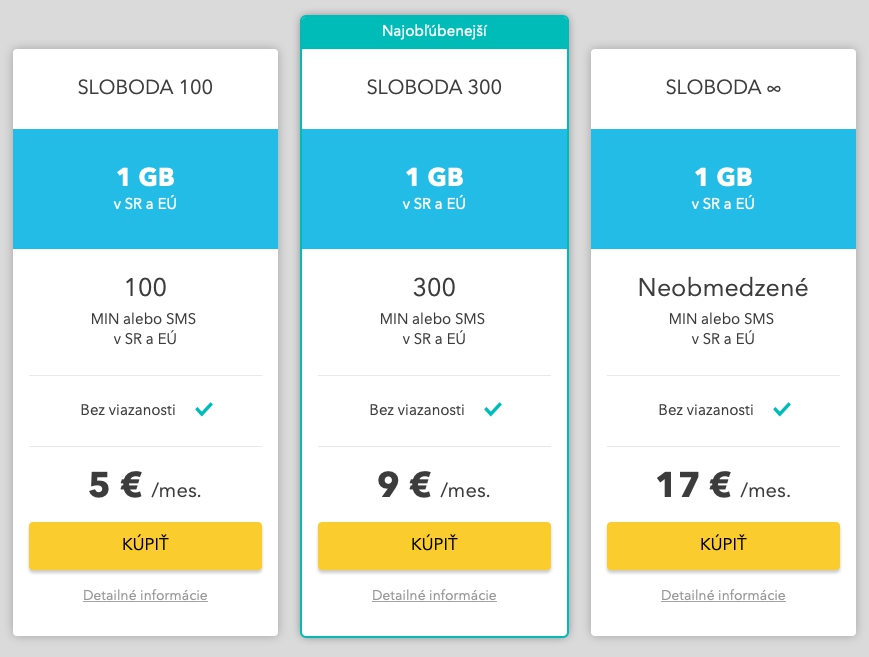869x657 pixels.
Task: Buy the unlimited SLOBODA ∞ plan with KÚPIŤ
Action: pos(723,546)
